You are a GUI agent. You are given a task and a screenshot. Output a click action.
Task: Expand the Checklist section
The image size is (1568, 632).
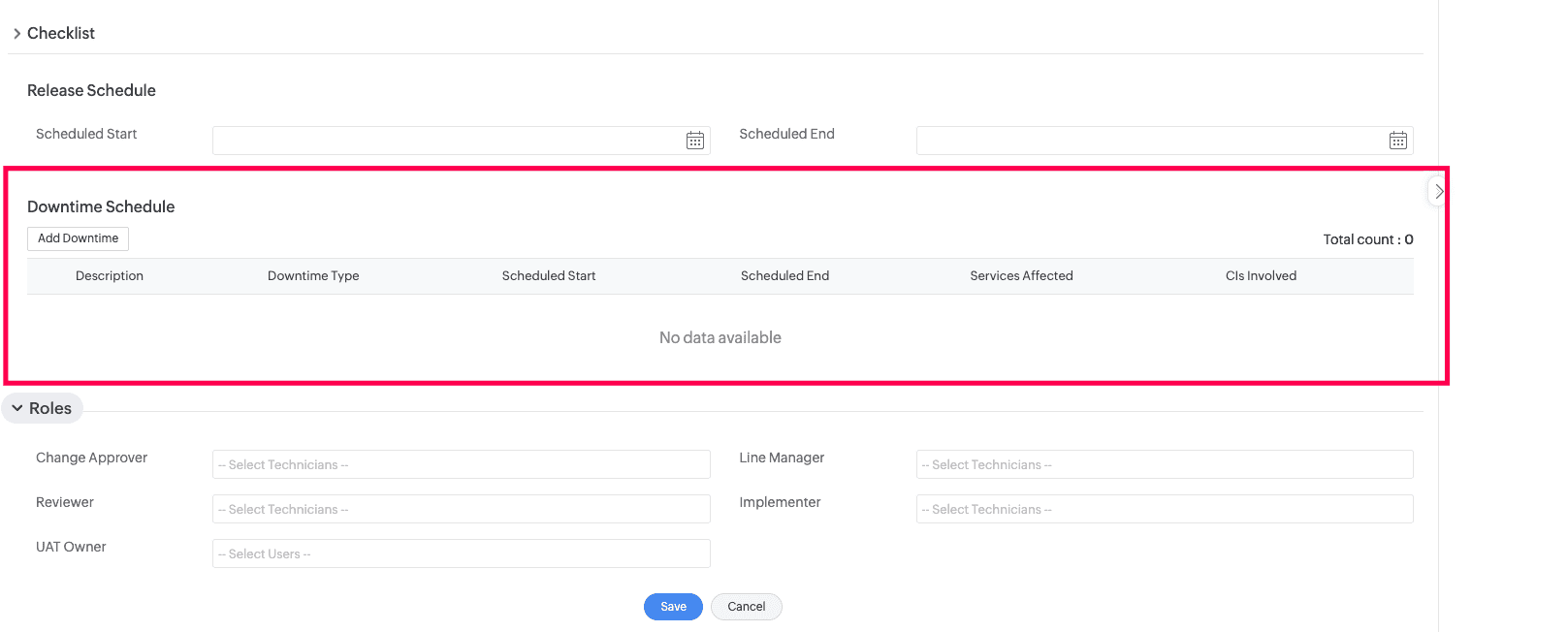coord(54,33)
